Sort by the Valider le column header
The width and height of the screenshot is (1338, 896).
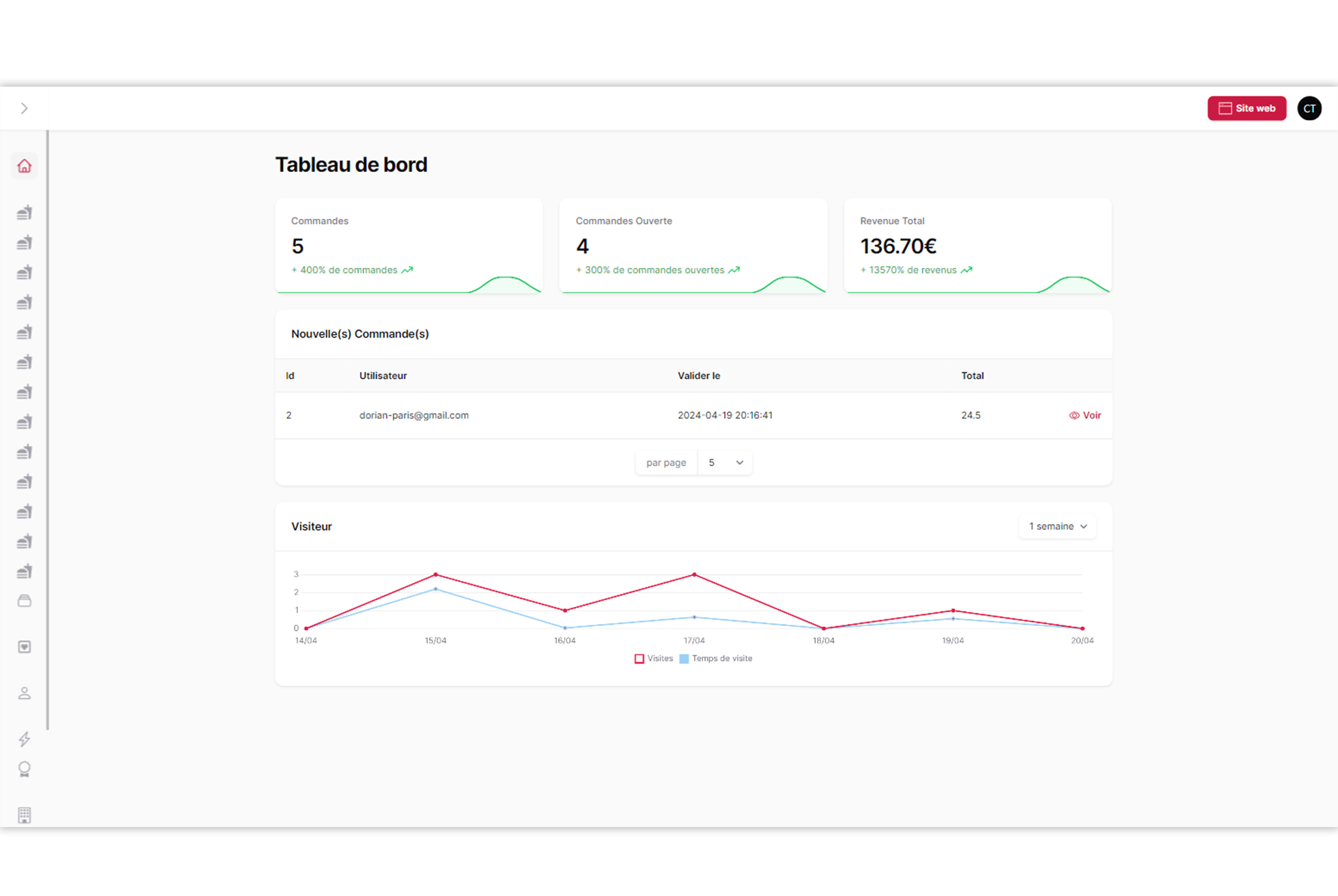point(698,376)
